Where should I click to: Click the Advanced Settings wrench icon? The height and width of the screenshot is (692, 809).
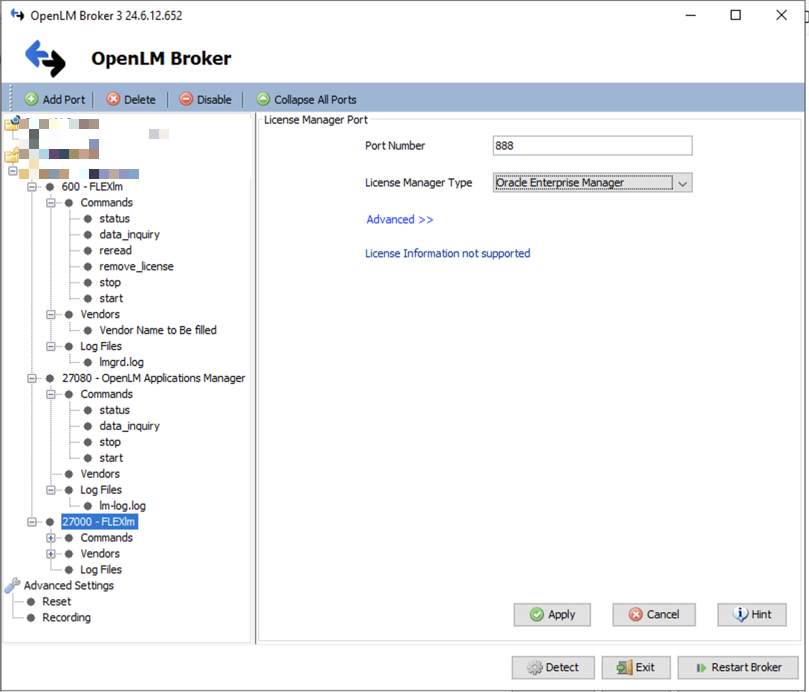(x=12, y=585)
